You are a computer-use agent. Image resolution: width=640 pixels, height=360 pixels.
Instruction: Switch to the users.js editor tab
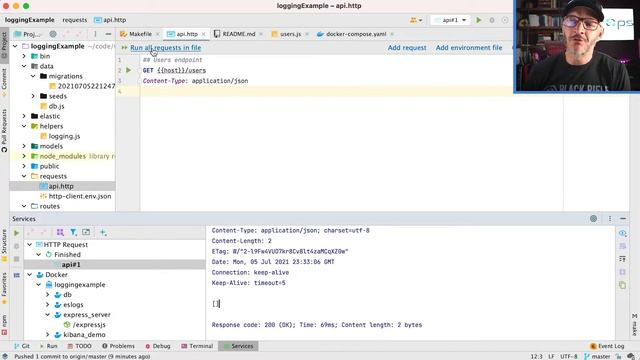pyautogui.click(x=291, y=34)
